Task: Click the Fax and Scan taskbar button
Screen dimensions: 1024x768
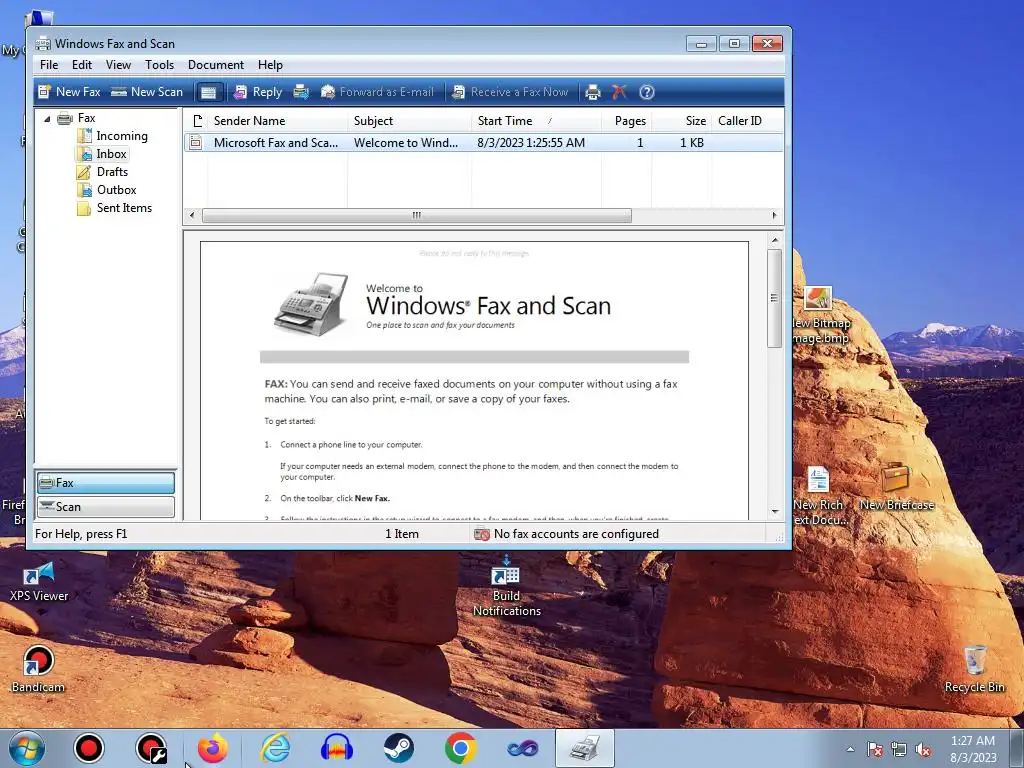Action: coord(585,748)
